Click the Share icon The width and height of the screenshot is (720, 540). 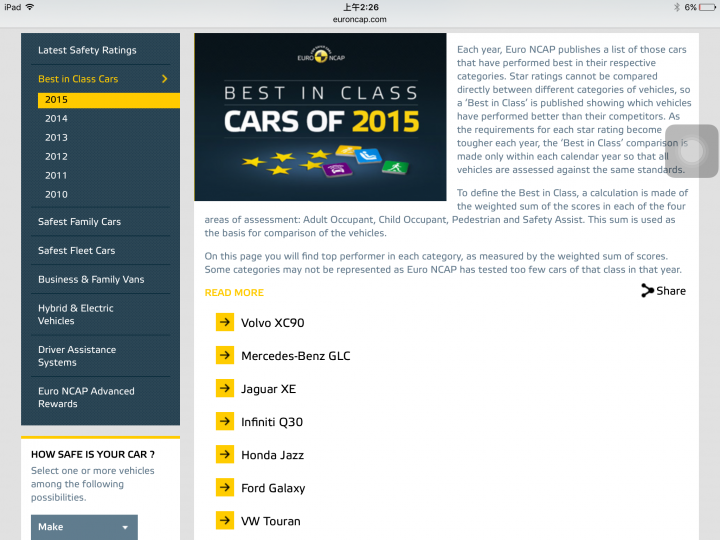(x=647, y=291)
